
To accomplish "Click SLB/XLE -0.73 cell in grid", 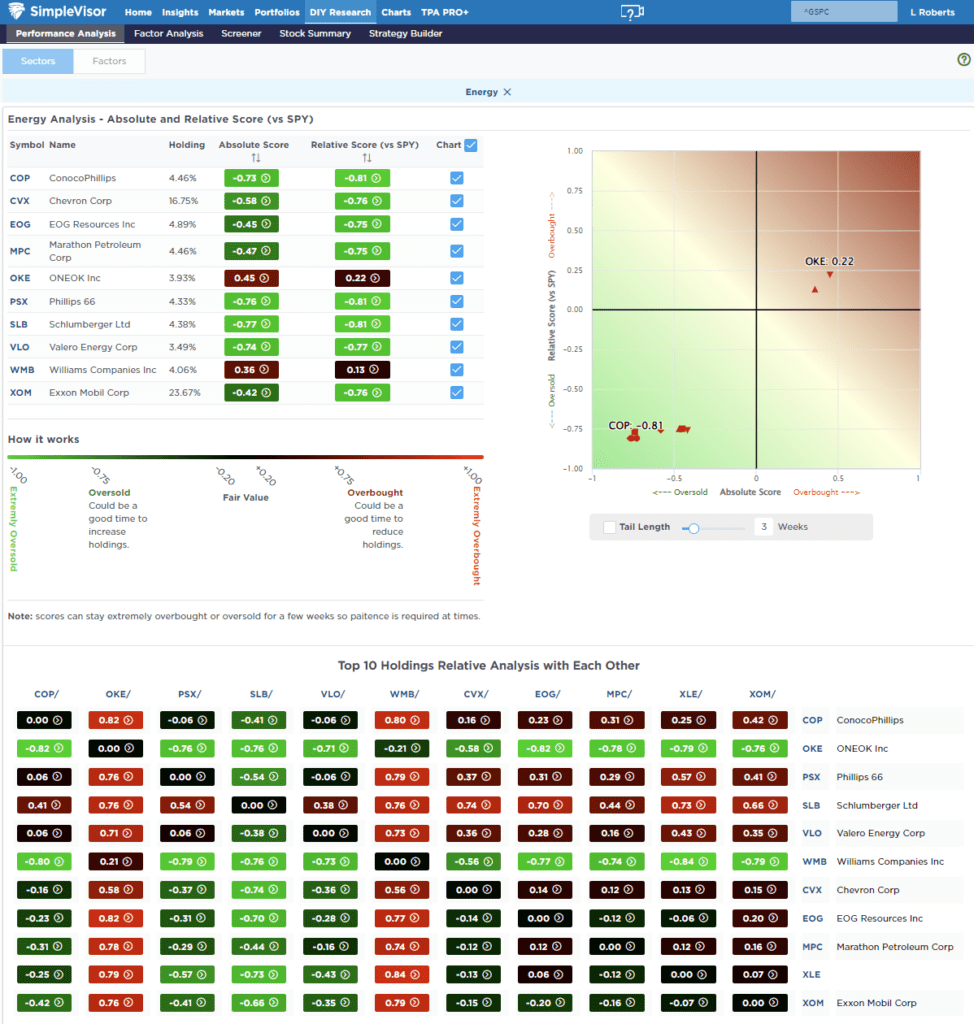I will [x=259, y=974].
